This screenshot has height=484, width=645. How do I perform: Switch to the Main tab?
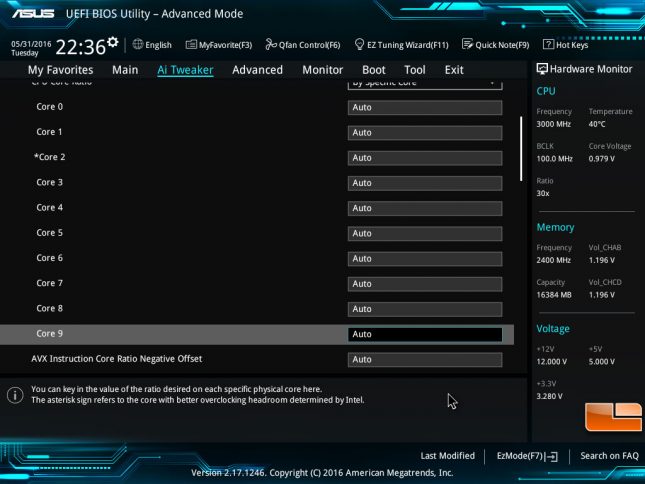click(x=125, y=70)
